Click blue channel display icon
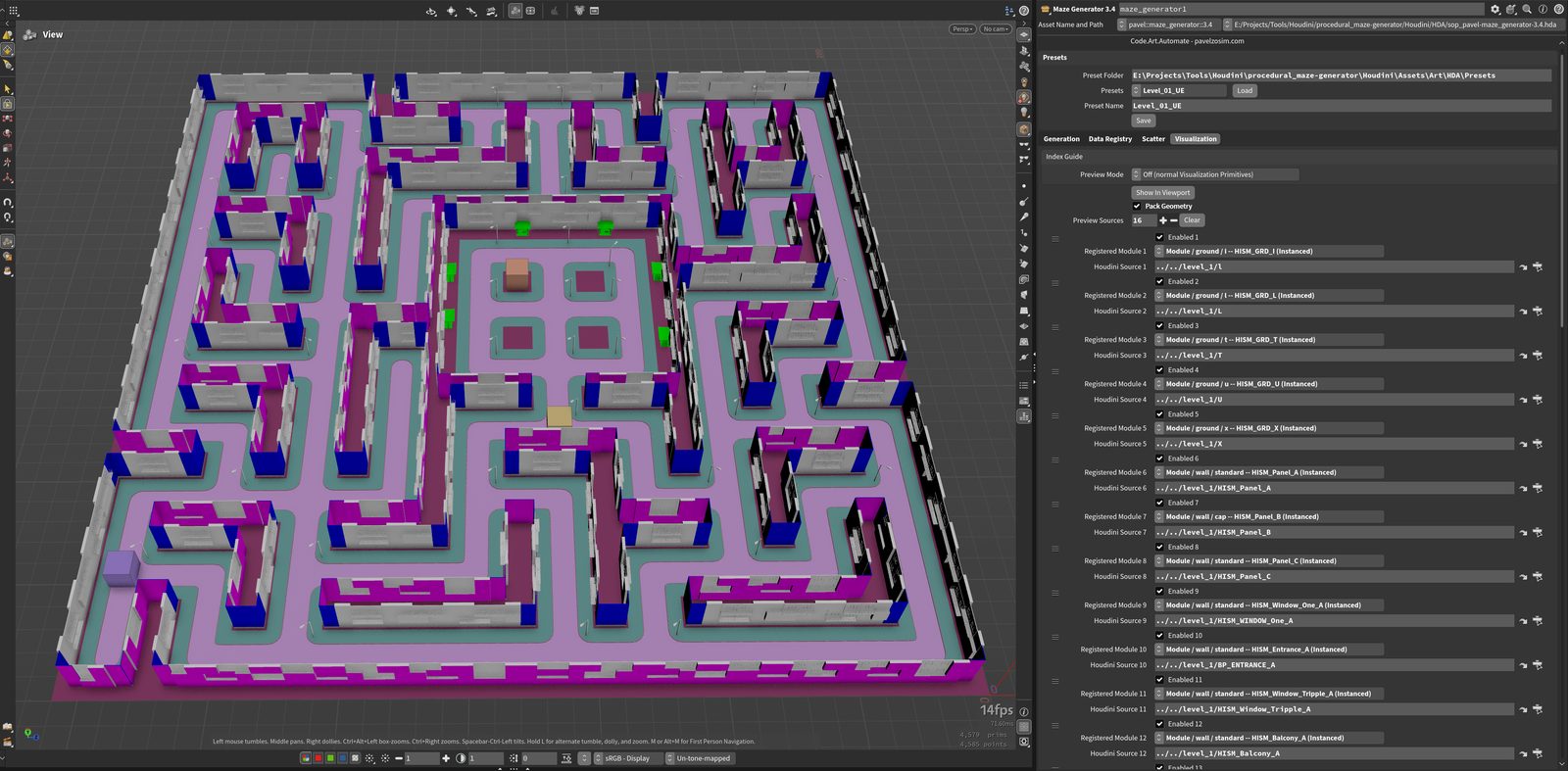Viewport: 1568px width, 771px height. point(342,758)
